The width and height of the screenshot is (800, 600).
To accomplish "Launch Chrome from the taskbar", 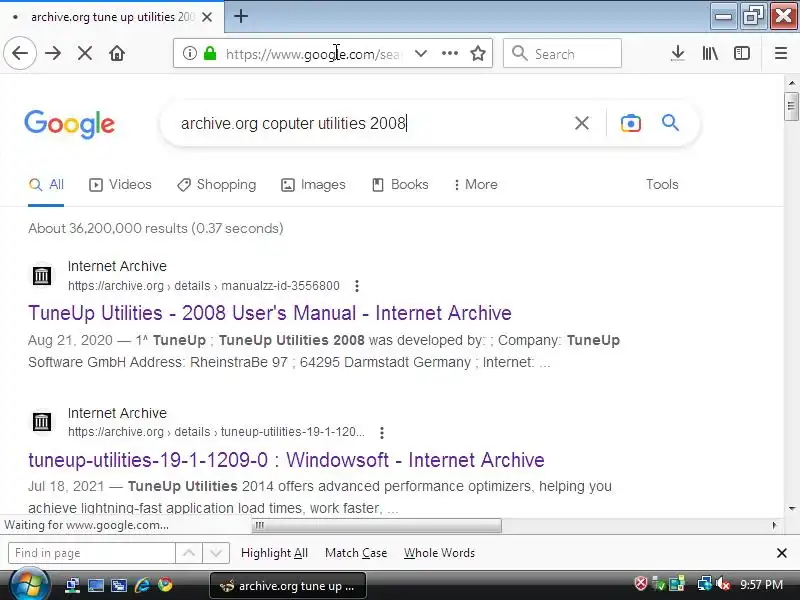I will click(165, 585).
